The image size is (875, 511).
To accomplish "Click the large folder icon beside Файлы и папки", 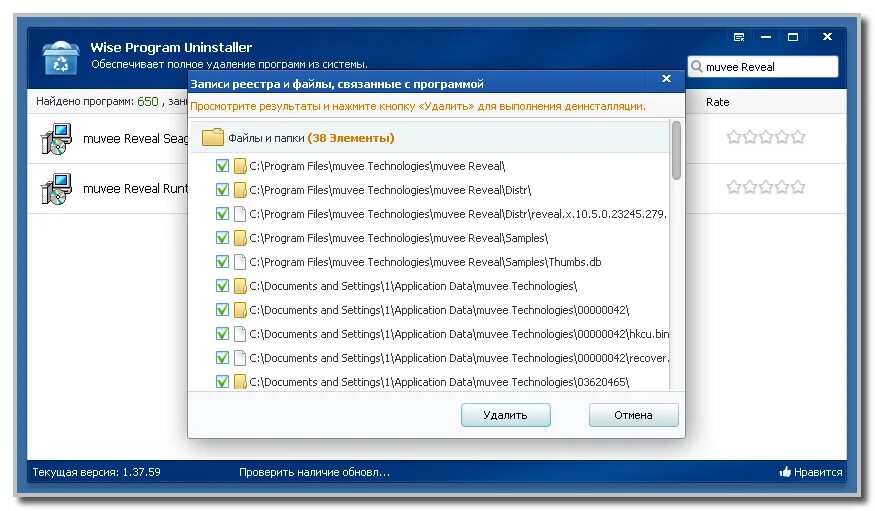I will pyautogui.click(x=213, y=137).
